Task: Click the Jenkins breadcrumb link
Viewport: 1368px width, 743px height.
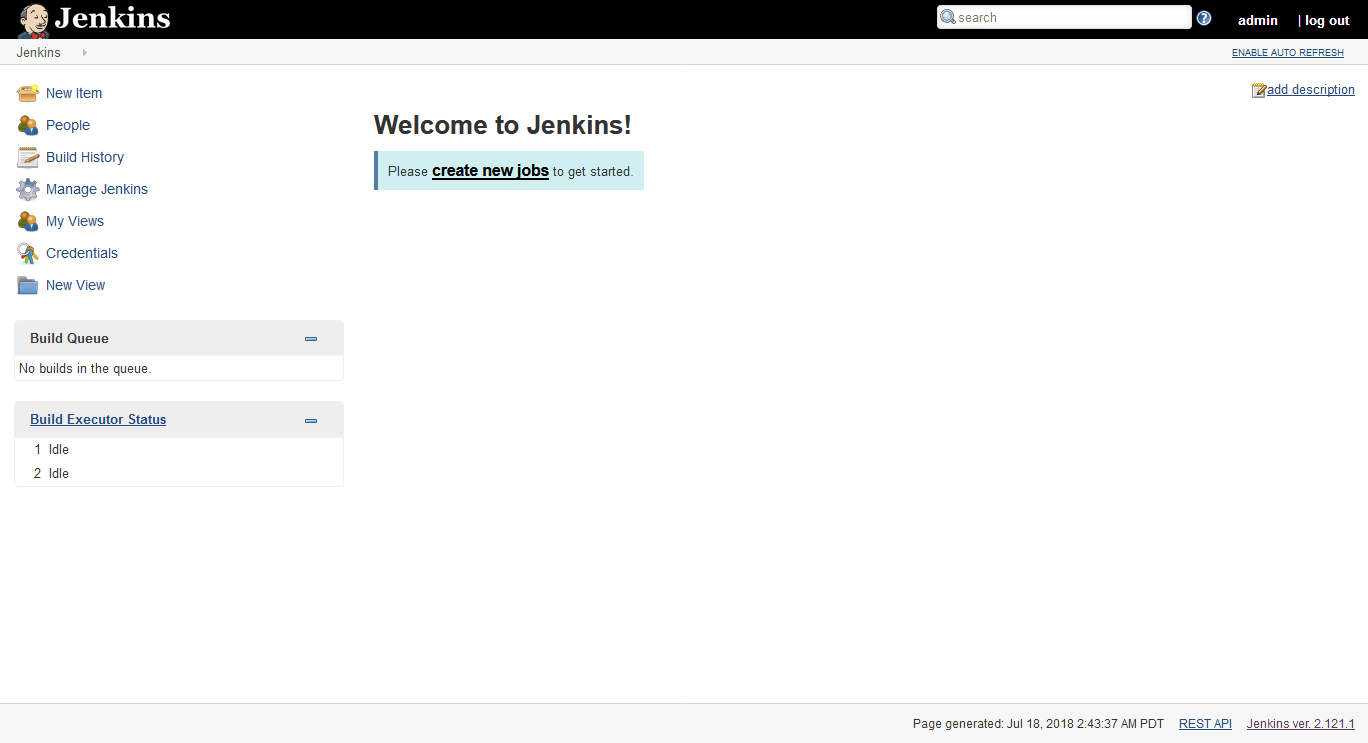Action: [38, 52]
